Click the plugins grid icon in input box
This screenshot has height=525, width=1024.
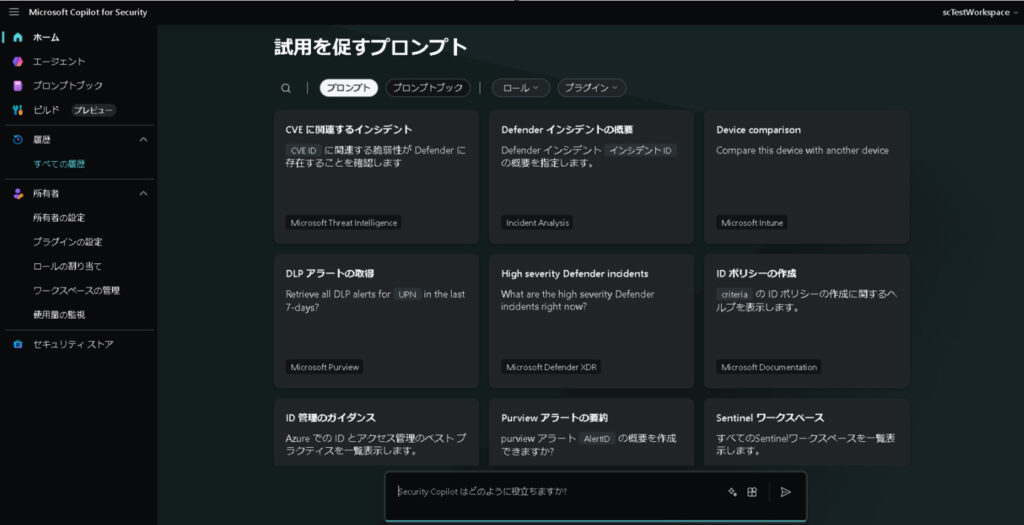(x=752, y=492)
